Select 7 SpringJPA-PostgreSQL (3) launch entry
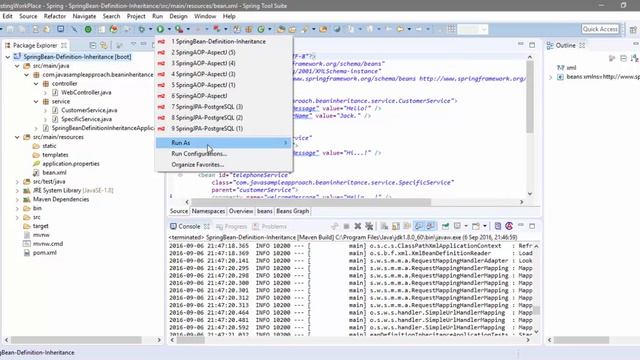 [x=207, y=107]
